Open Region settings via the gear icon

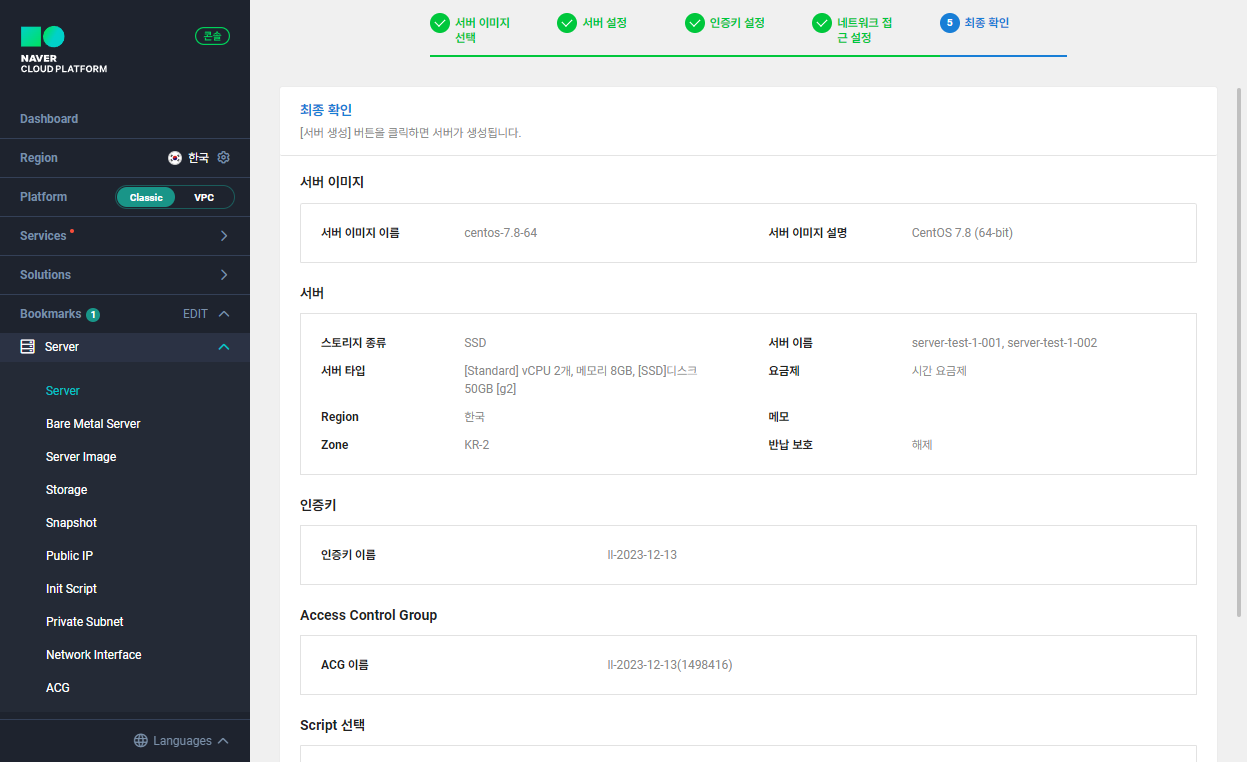pos(224,157)
